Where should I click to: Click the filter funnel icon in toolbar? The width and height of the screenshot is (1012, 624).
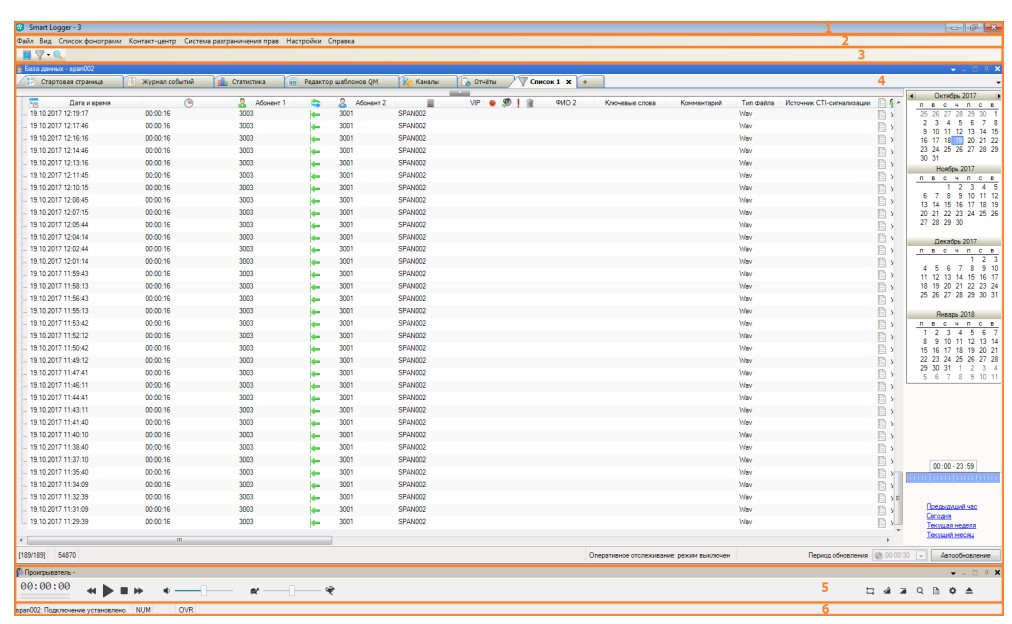(x=39, y=53)
